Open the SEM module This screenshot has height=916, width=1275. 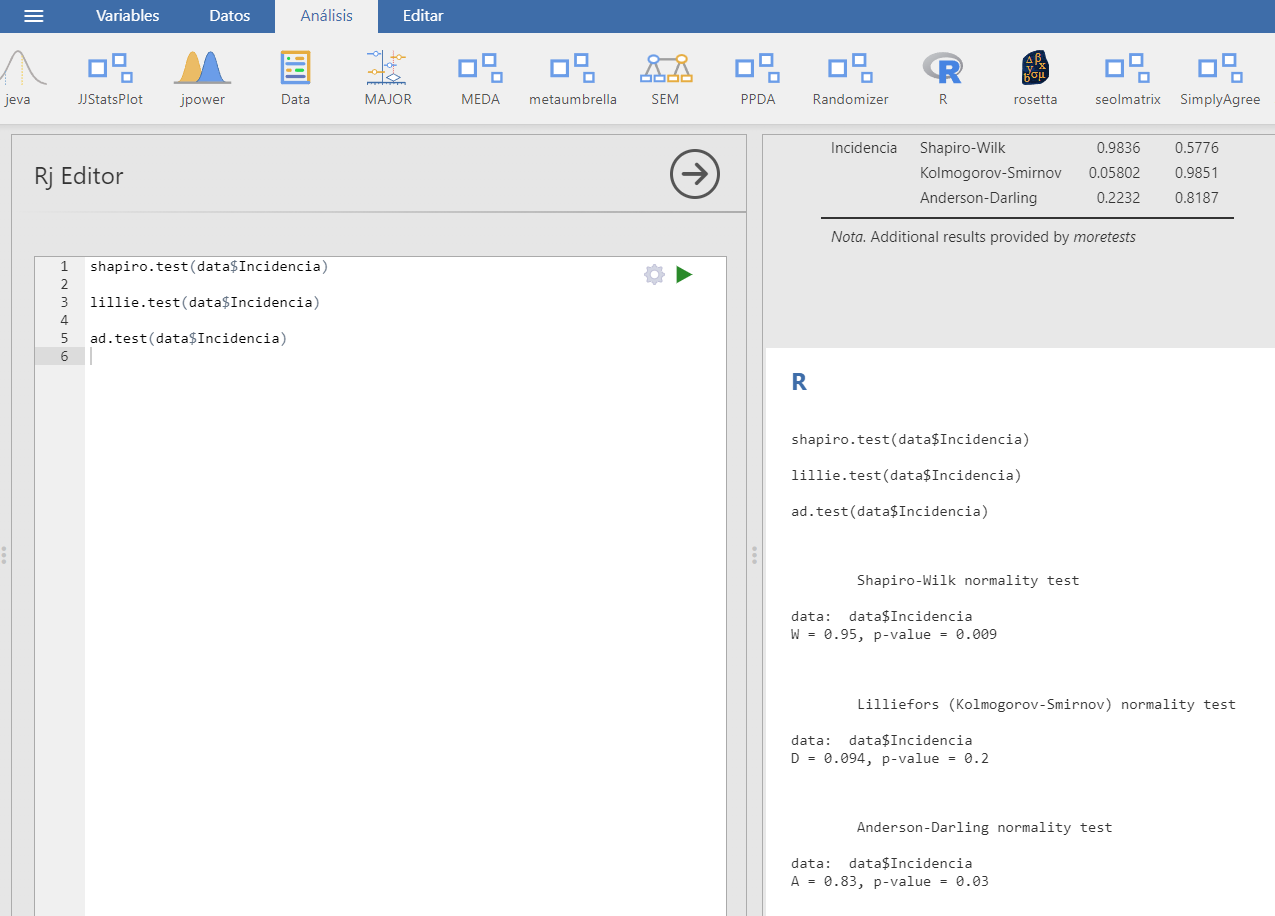(665, 78)
